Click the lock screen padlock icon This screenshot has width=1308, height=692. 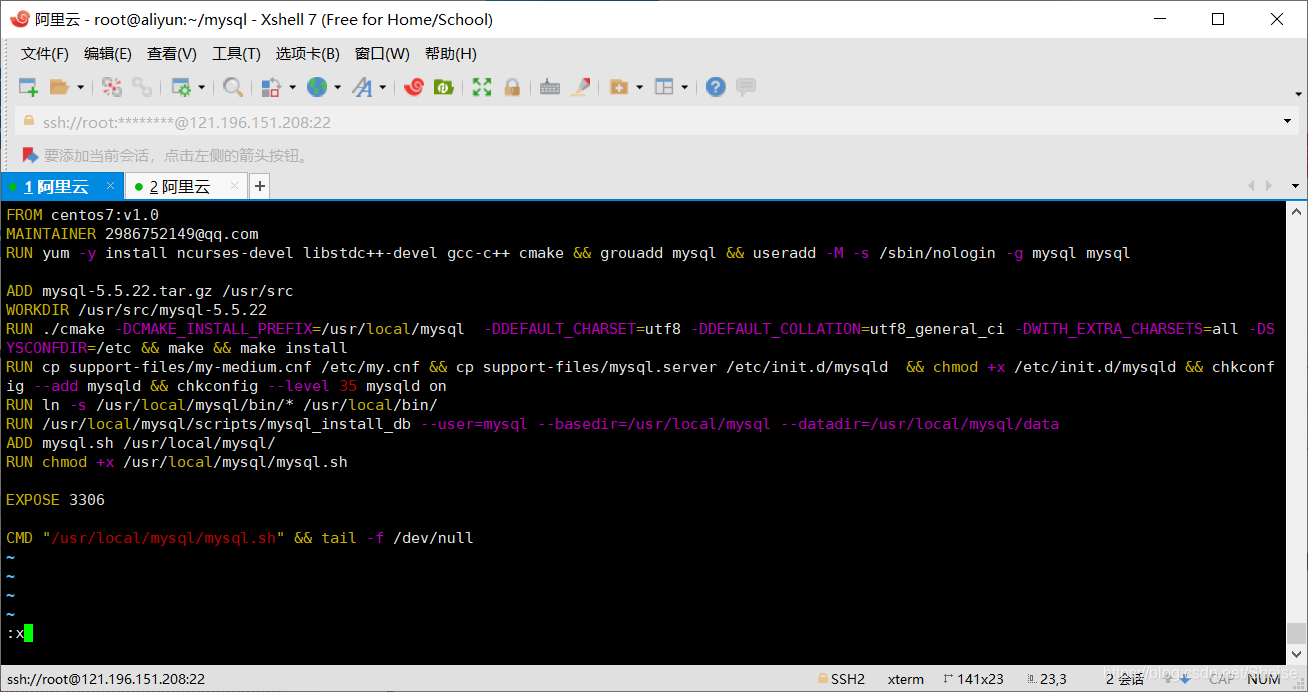click(511, 87)
